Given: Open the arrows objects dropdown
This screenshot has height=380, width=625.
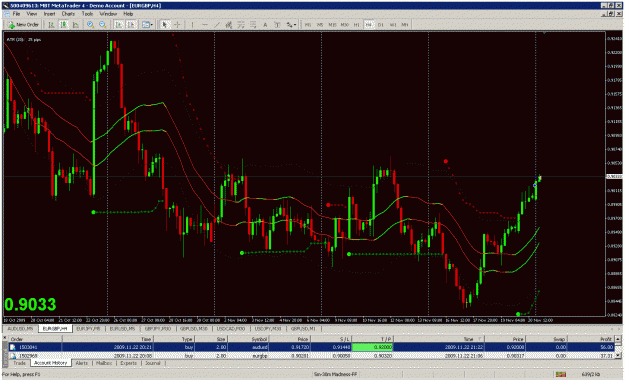Looking at the screenshot, I should (x=291, y=25).
